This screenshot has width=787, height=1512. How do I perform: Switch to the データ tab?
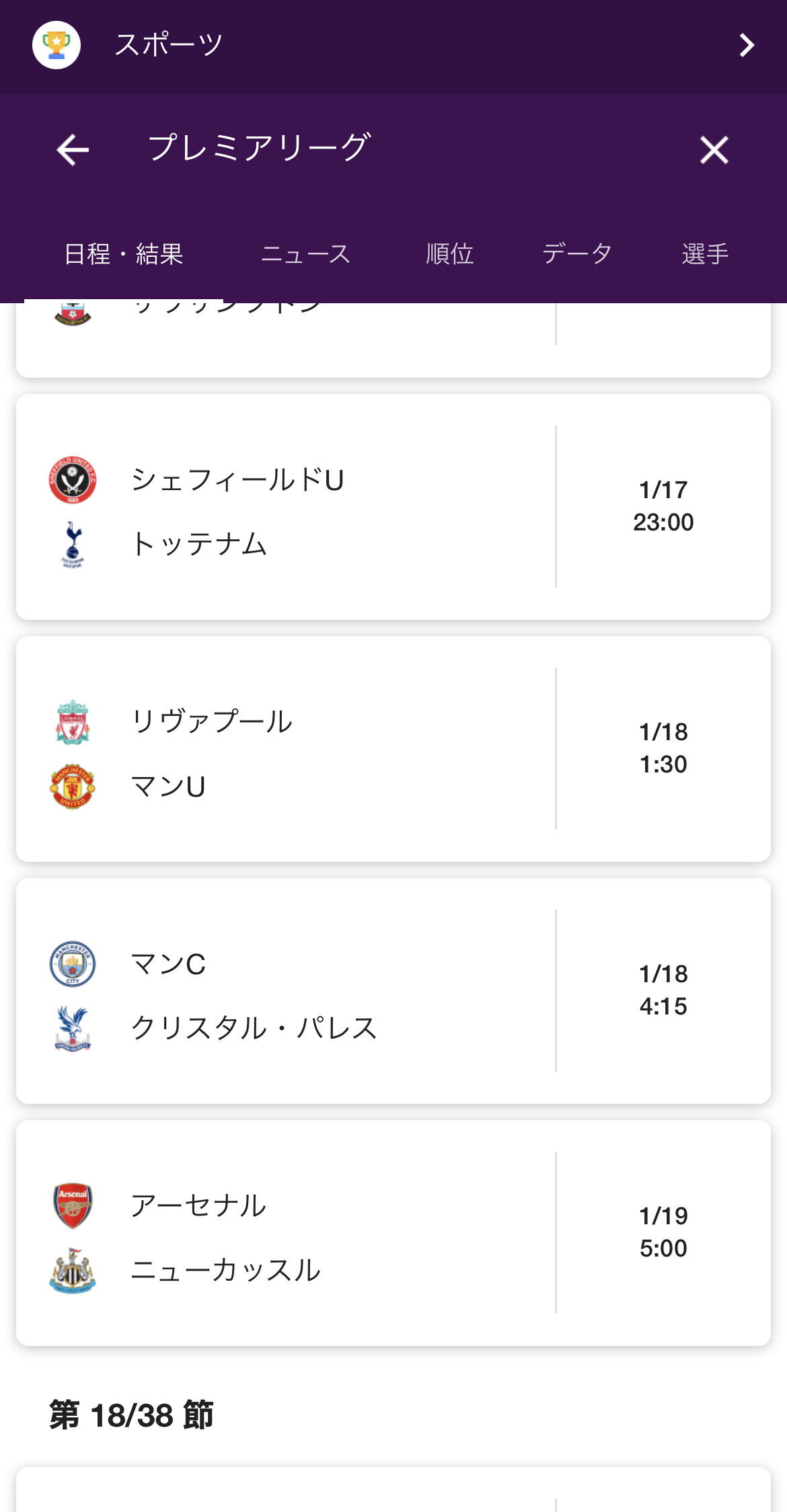[x=577, y=254]
